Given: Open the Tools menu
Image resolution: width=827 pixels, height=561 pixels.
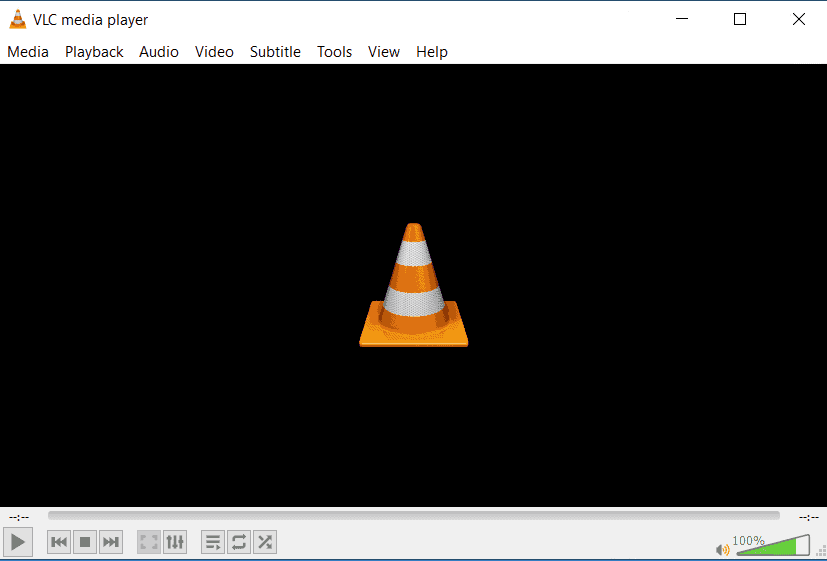Looking at the screenshot, I should pos(334,52).
